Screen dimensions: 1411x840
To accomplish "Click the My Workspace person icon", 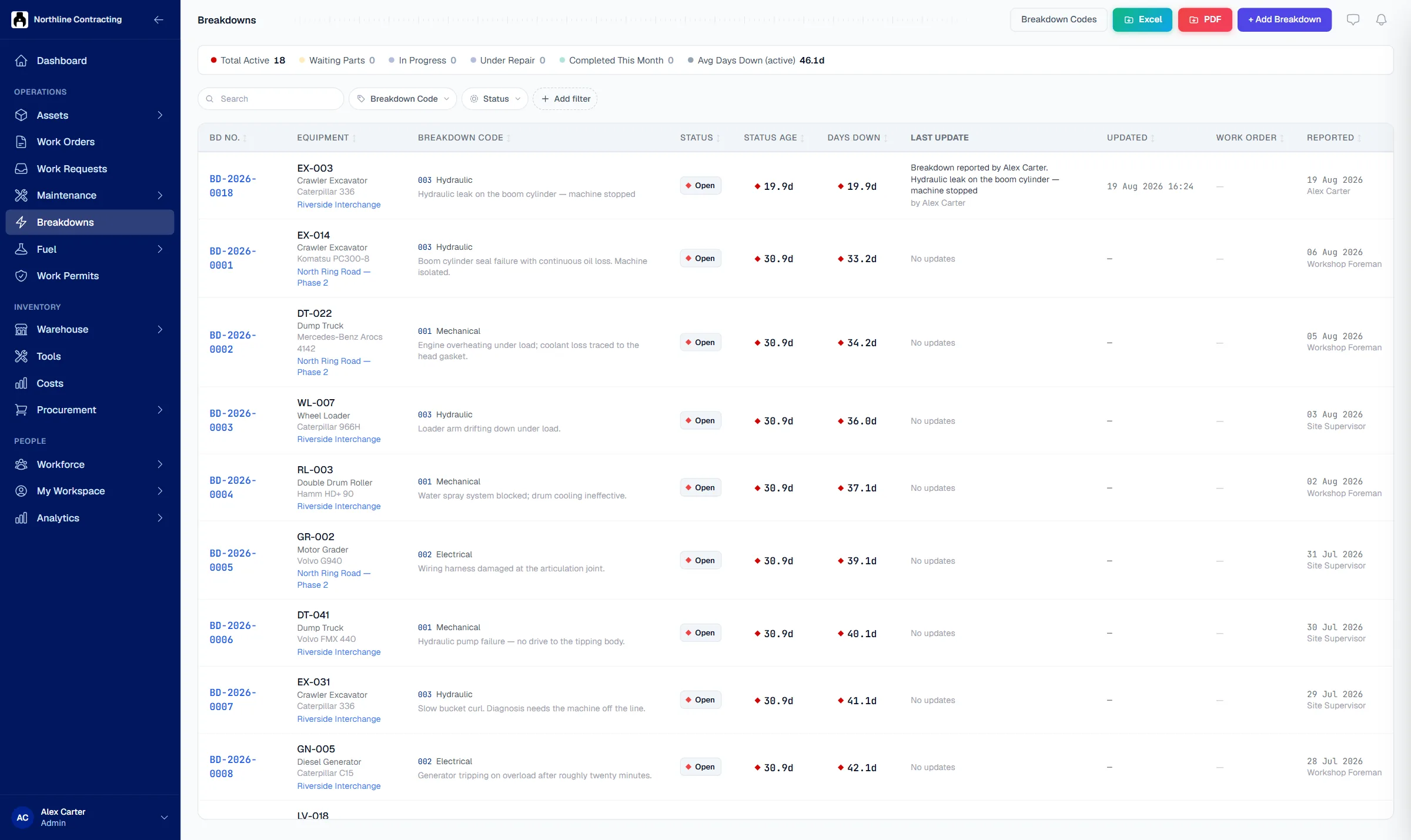I will (x=21, y=491).
